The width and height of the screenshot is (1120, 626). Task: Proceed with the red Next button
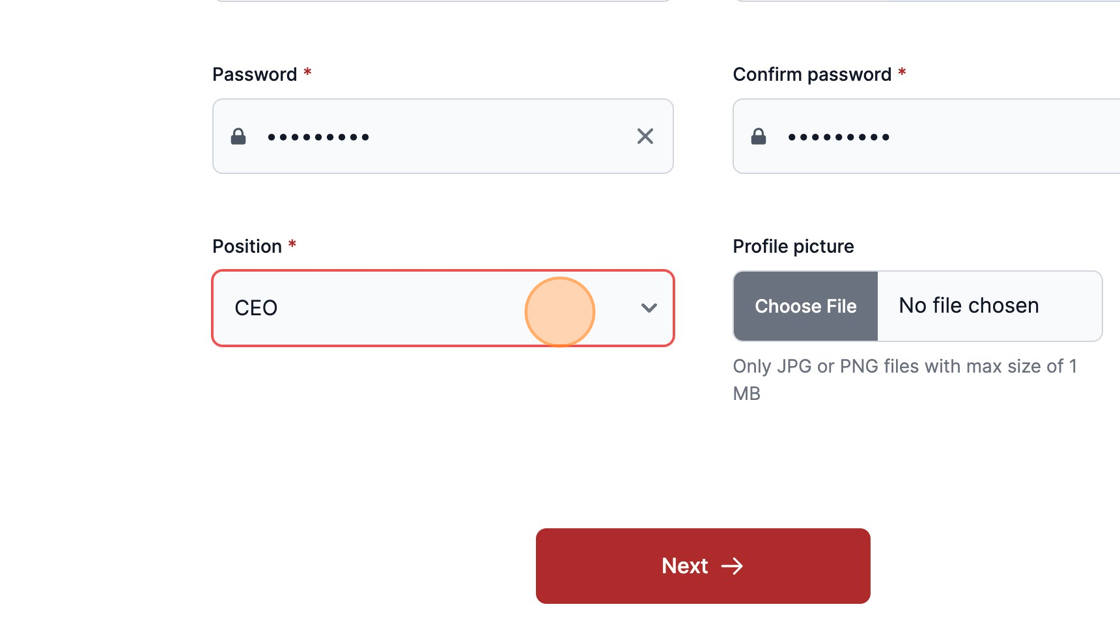[x=703, y=566]
